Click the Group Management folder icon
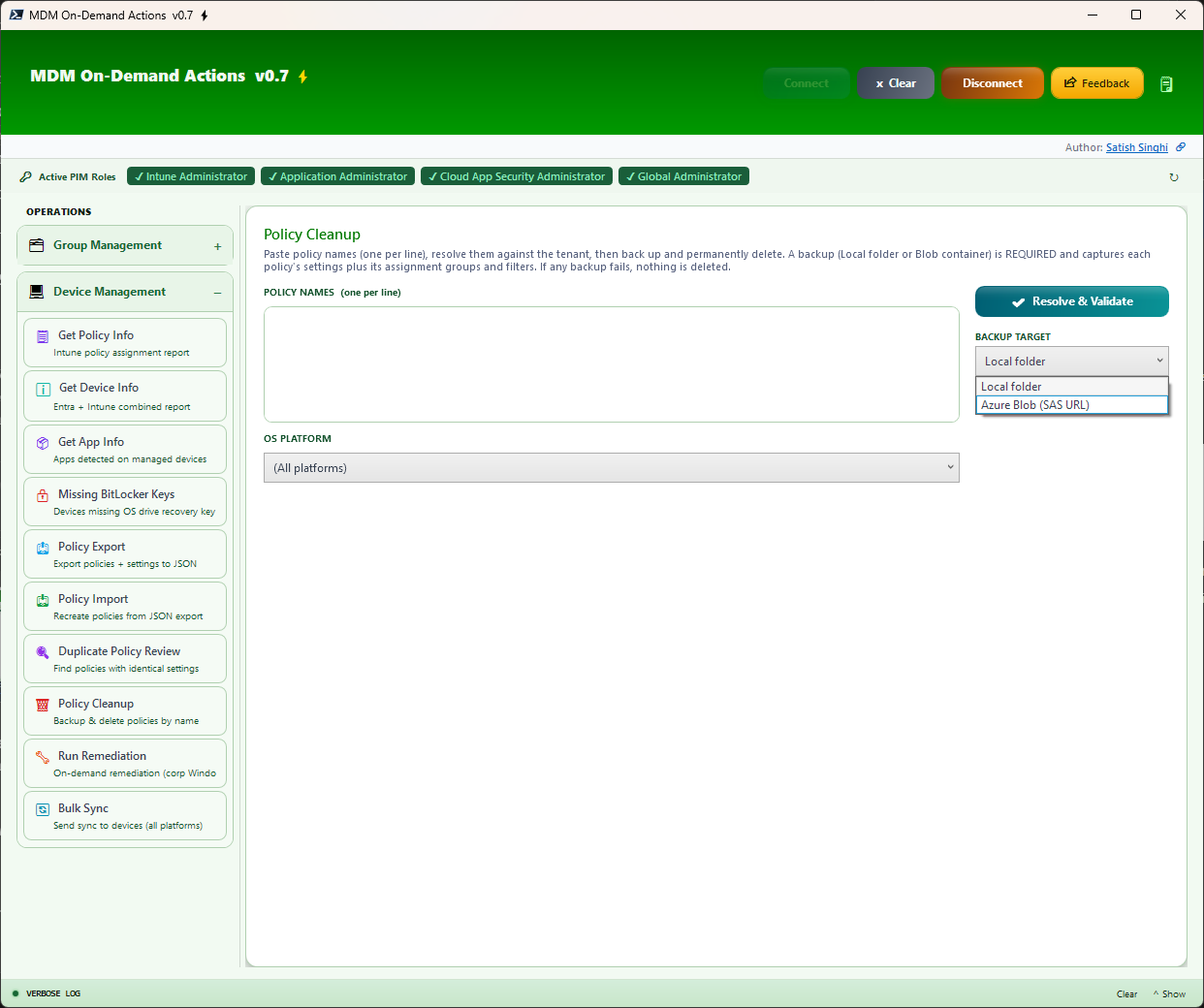The width and height of the screenshot is (1204, 1008). pos(37,245)
